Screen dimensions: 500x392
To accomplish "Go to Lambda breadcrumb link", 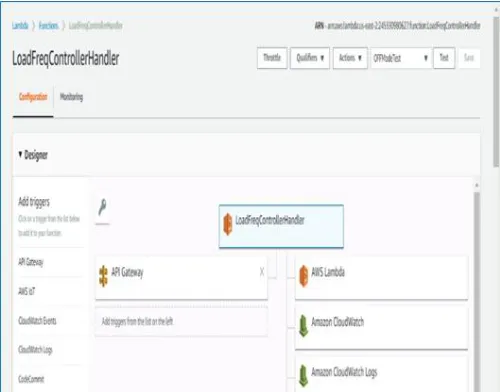I will tap(20, 26).
